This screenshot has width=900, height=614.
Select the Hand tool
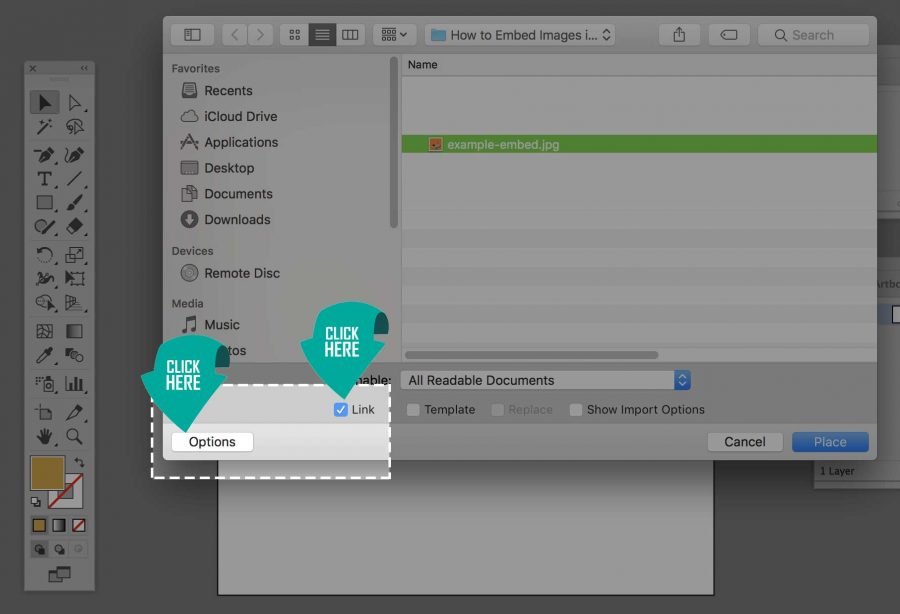click(x=44, y=437)
